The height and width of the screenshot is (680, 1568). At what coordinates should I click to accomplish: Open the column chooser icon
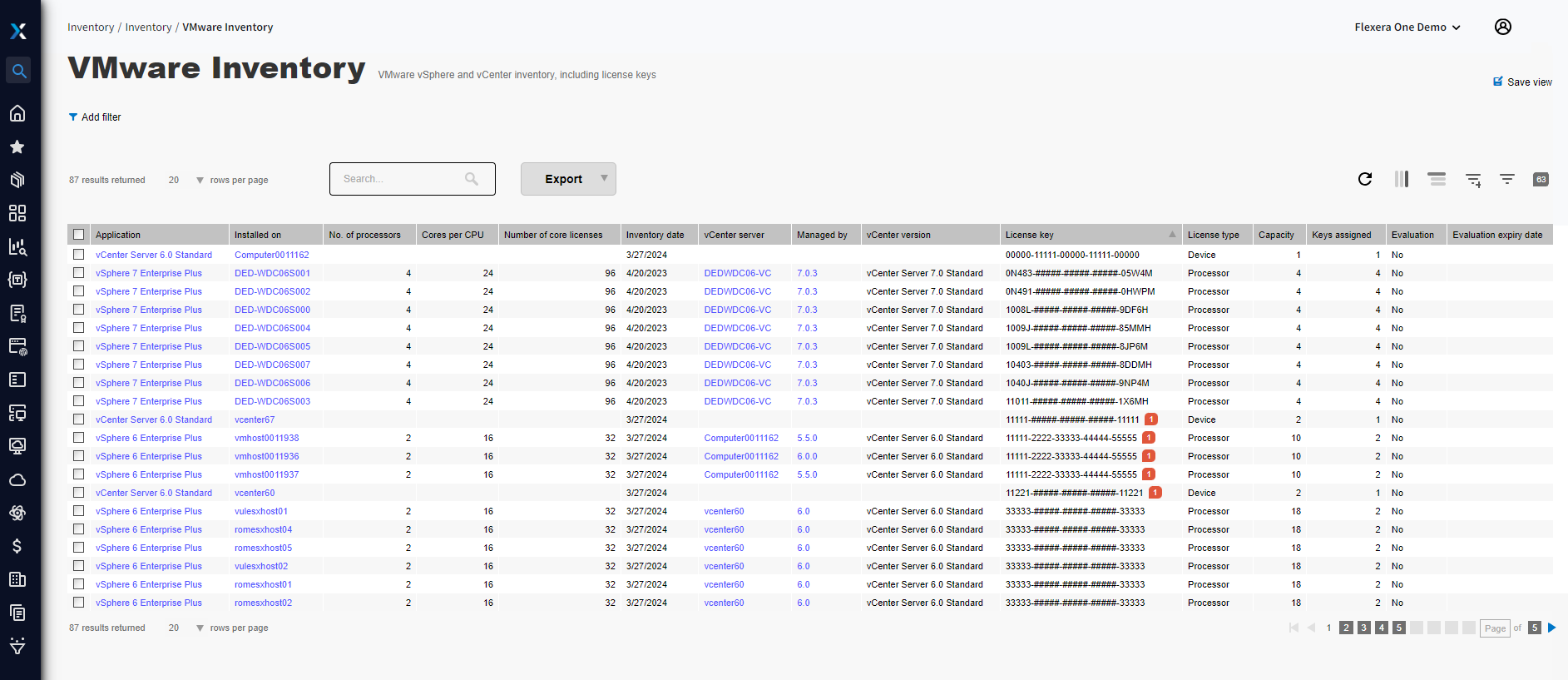click(1402, 179)
